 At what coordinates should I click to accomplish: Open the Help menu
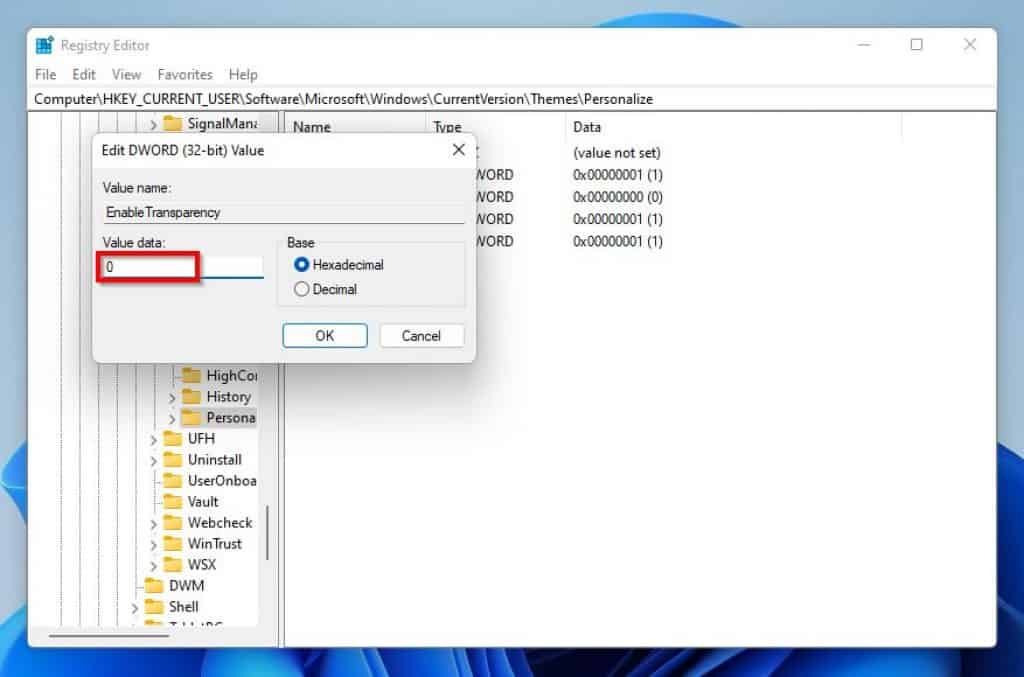[x=243, y=74]
